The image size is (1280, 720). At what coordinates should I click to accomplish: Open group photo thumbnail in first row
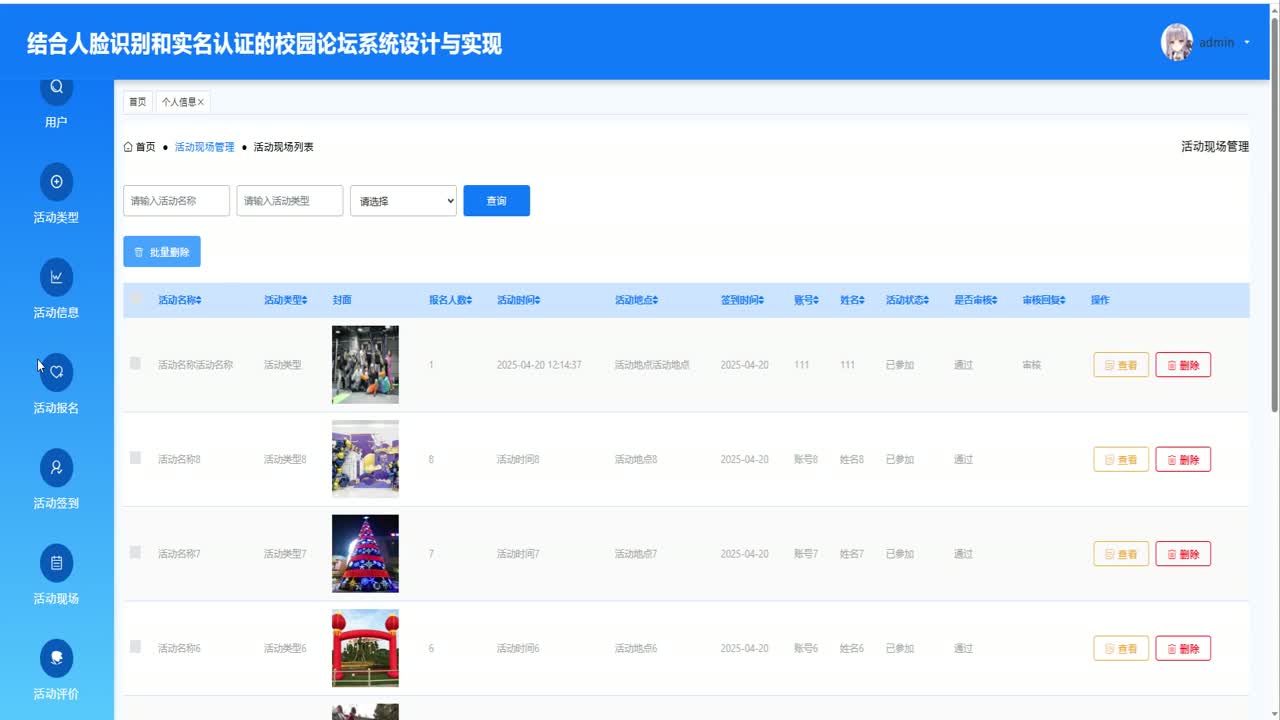(x=365, y=365)
